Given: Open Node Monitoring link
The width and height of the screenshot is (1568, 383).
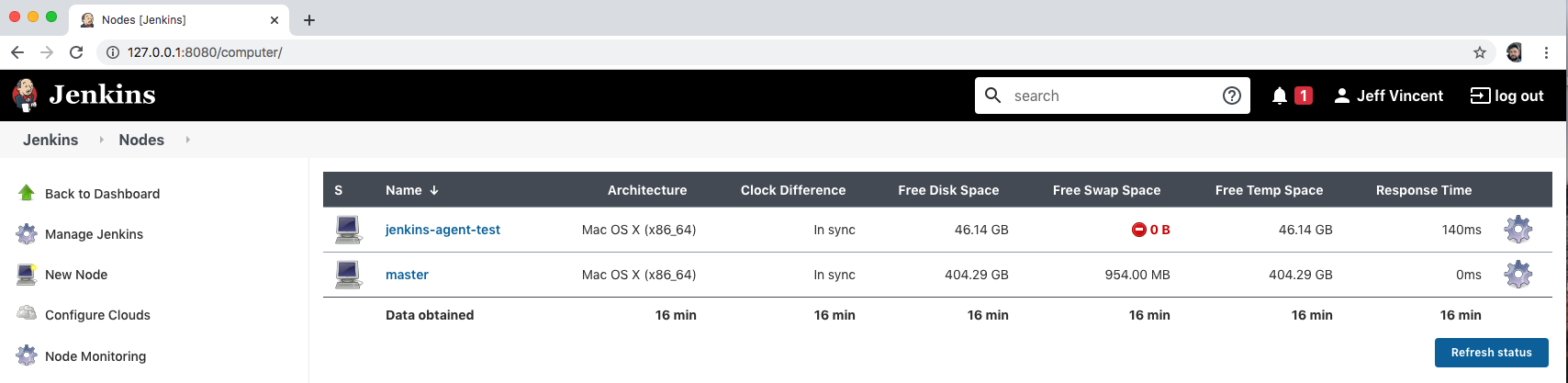Looking at the screenshot, I should tap(95, 356).
